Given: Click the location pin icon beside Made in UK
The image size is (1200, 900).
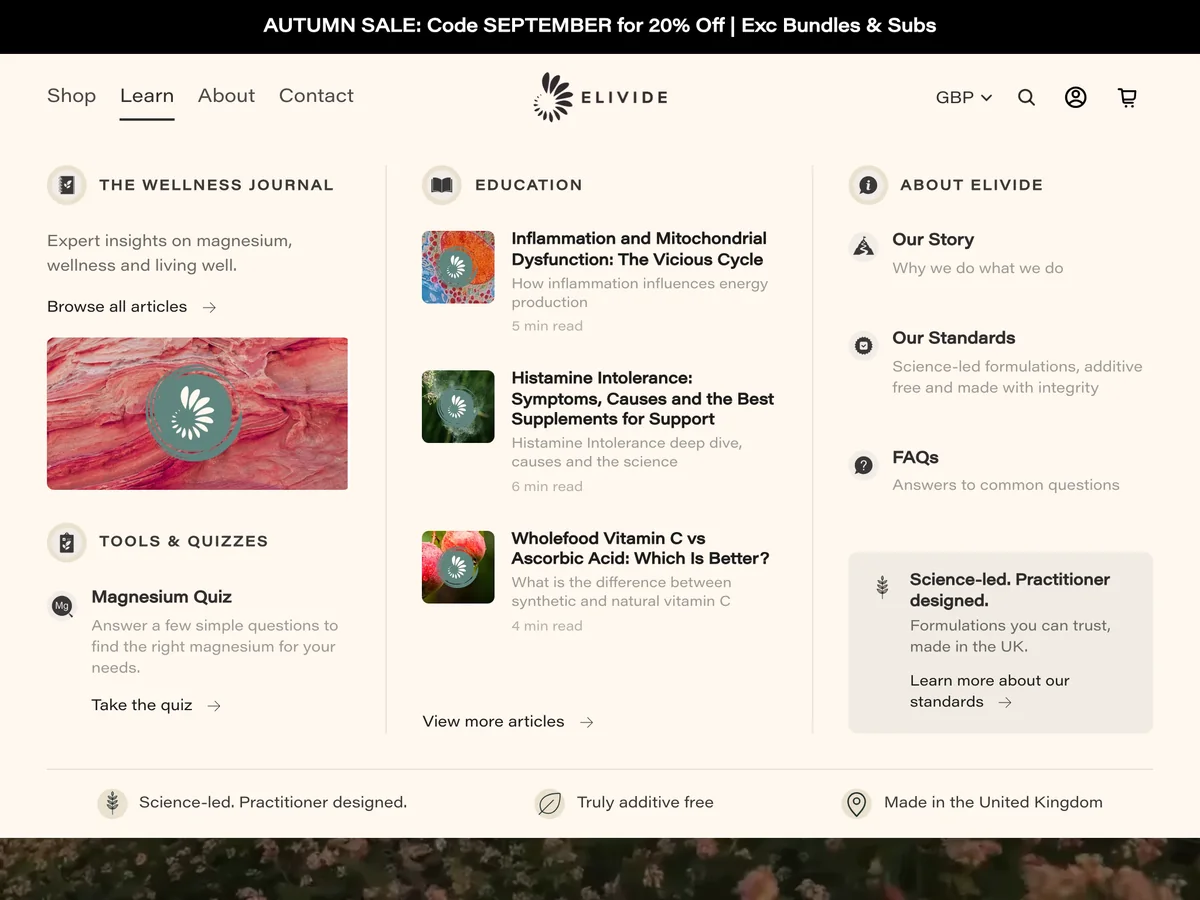Looking at the screenshot, I should coord(856,803).
